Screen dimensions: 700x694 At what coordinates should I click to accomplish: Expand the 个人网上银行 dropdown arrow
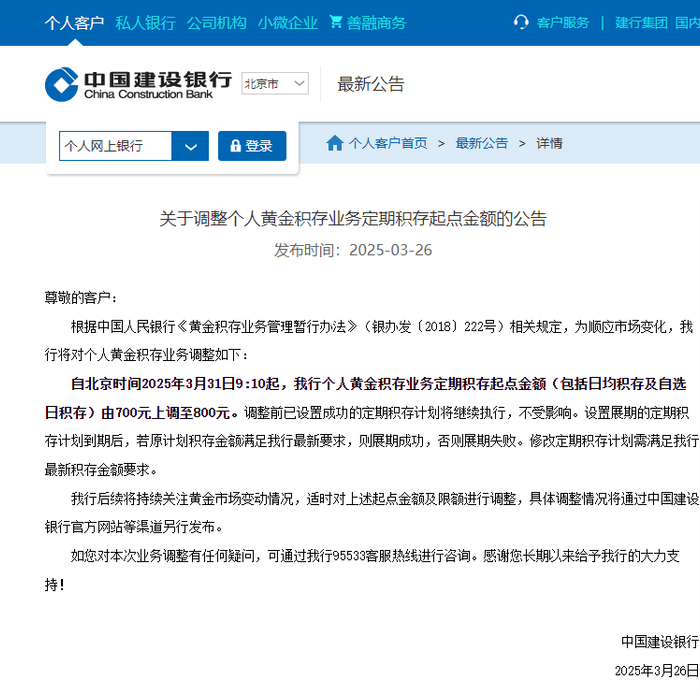click(191, 146)
